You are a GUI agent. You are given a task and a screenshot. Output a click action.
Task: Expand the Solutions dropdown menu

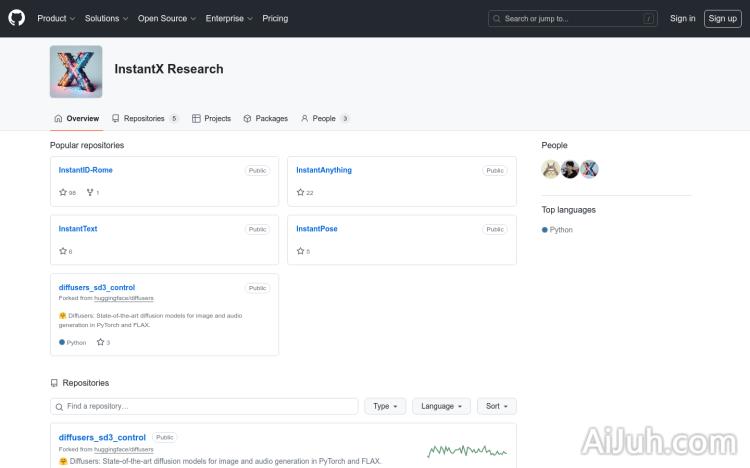tap(105, 18)
